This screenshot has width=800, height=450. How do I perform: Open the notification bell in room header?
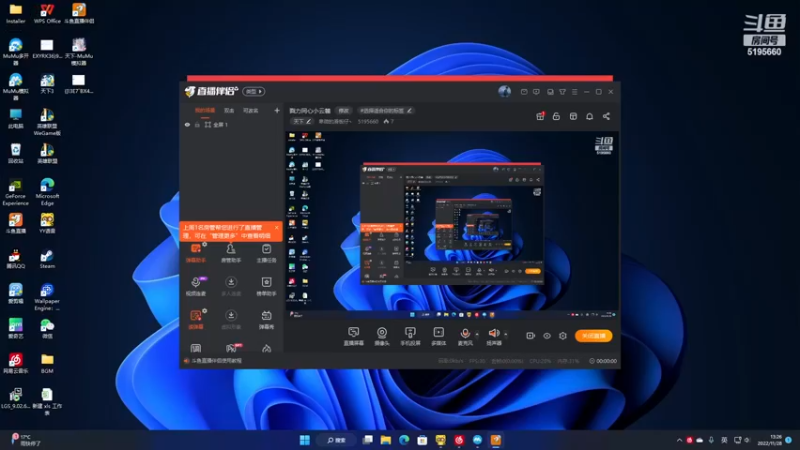589,116
